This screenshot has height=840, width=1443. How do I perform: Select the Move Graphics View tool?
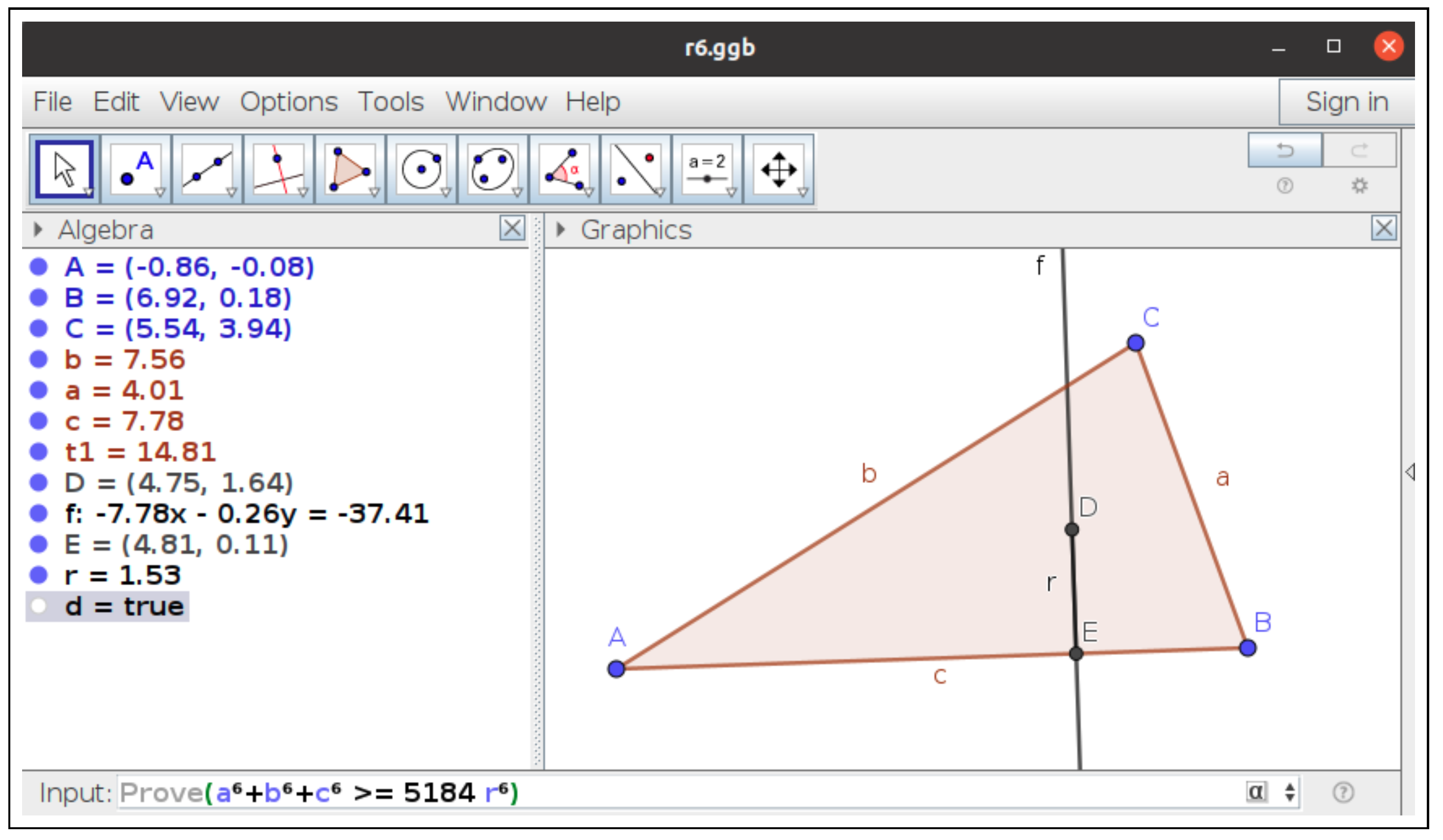779,170
